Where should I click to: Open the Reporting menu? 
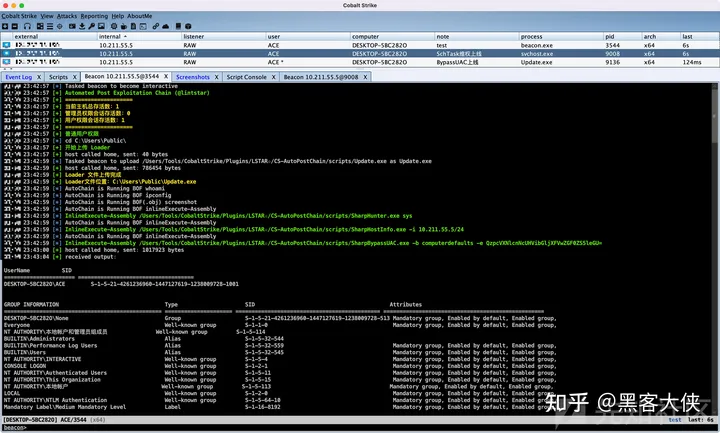pyautogui.click(x=94, y=16)
